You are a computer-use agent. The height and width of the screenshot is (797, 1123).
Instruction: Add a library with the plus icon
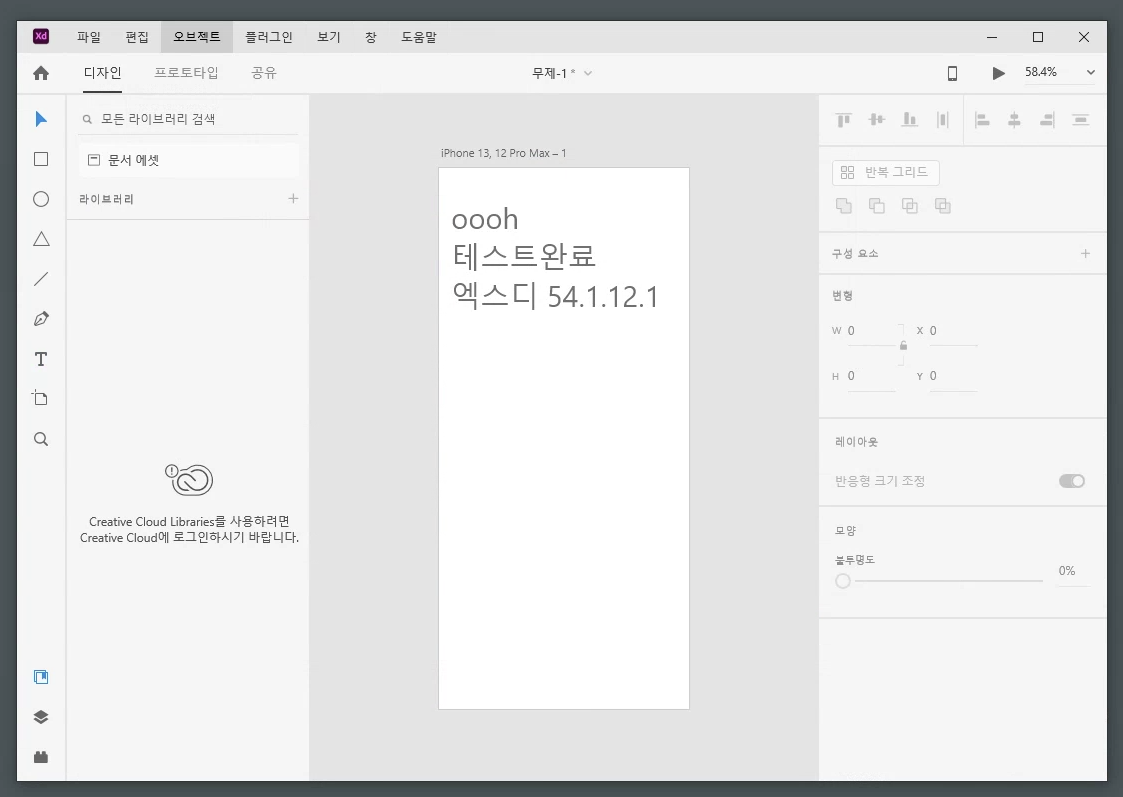(x=293, y=198)
